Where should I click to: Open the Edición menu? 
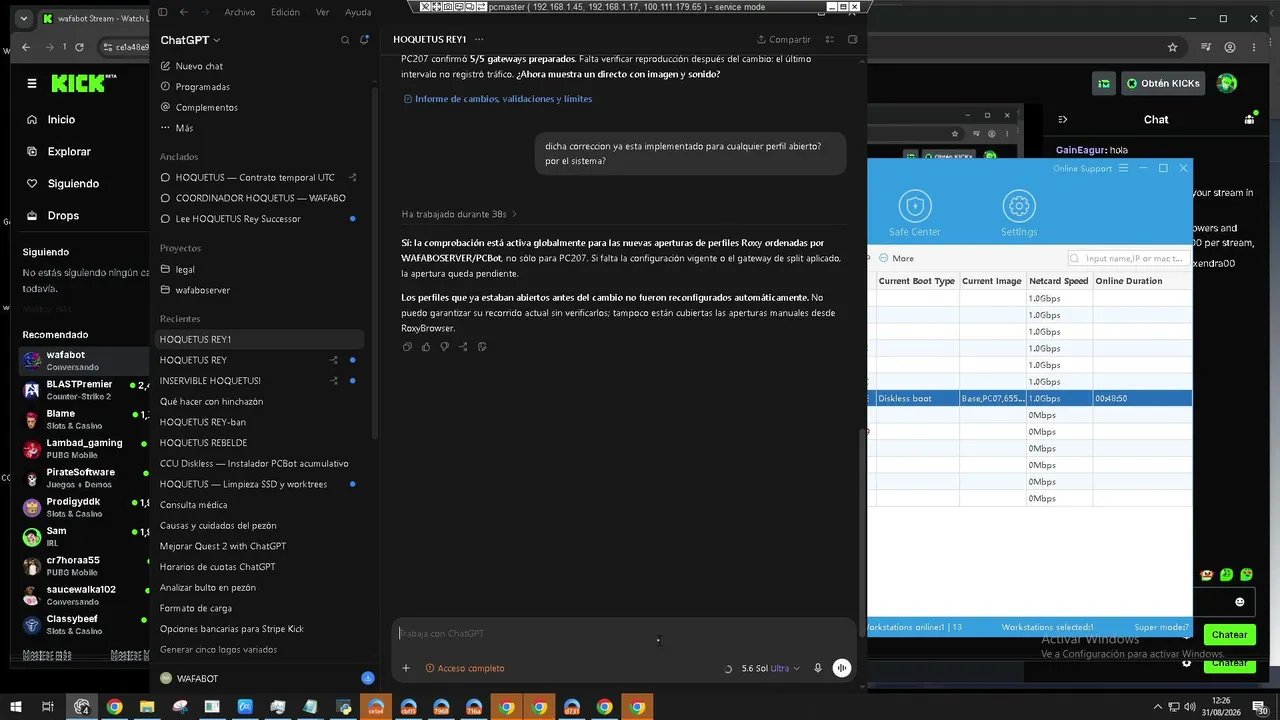285,12
